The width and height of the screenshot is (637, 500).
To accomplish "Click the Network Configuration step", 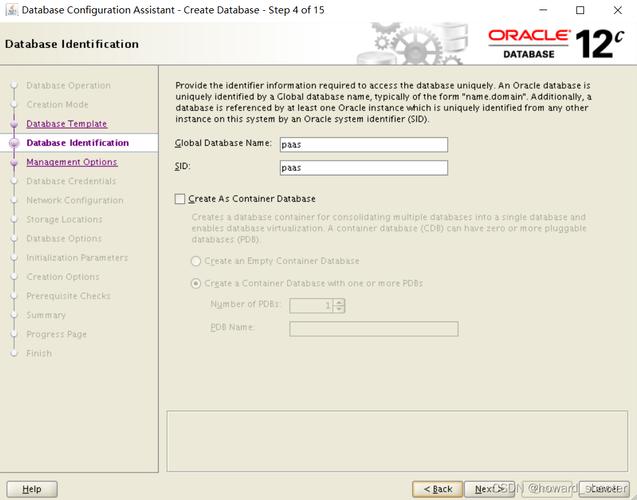I will coord(75,200).
